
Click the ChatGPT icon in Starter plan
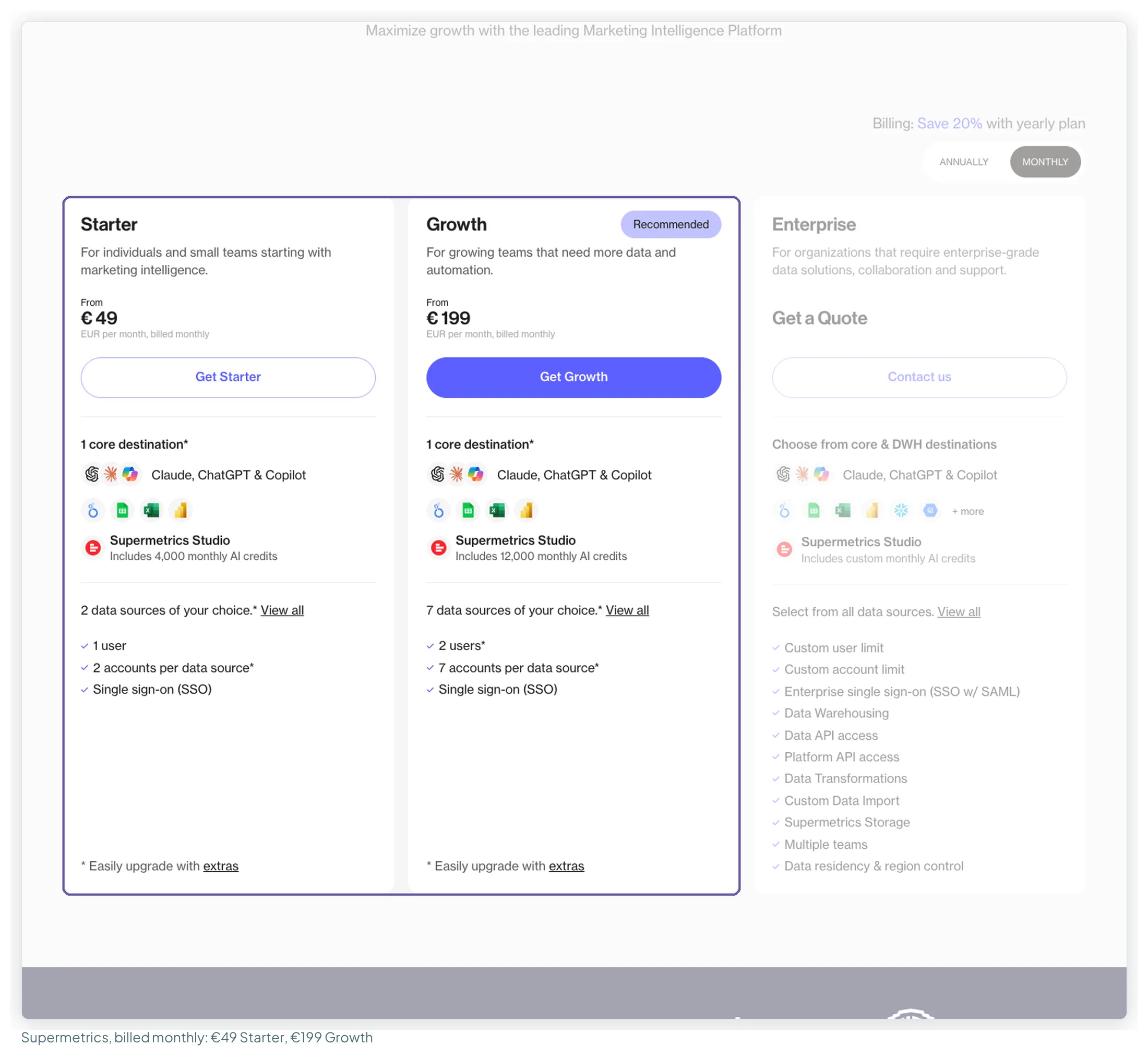click(x=92, y=474)
